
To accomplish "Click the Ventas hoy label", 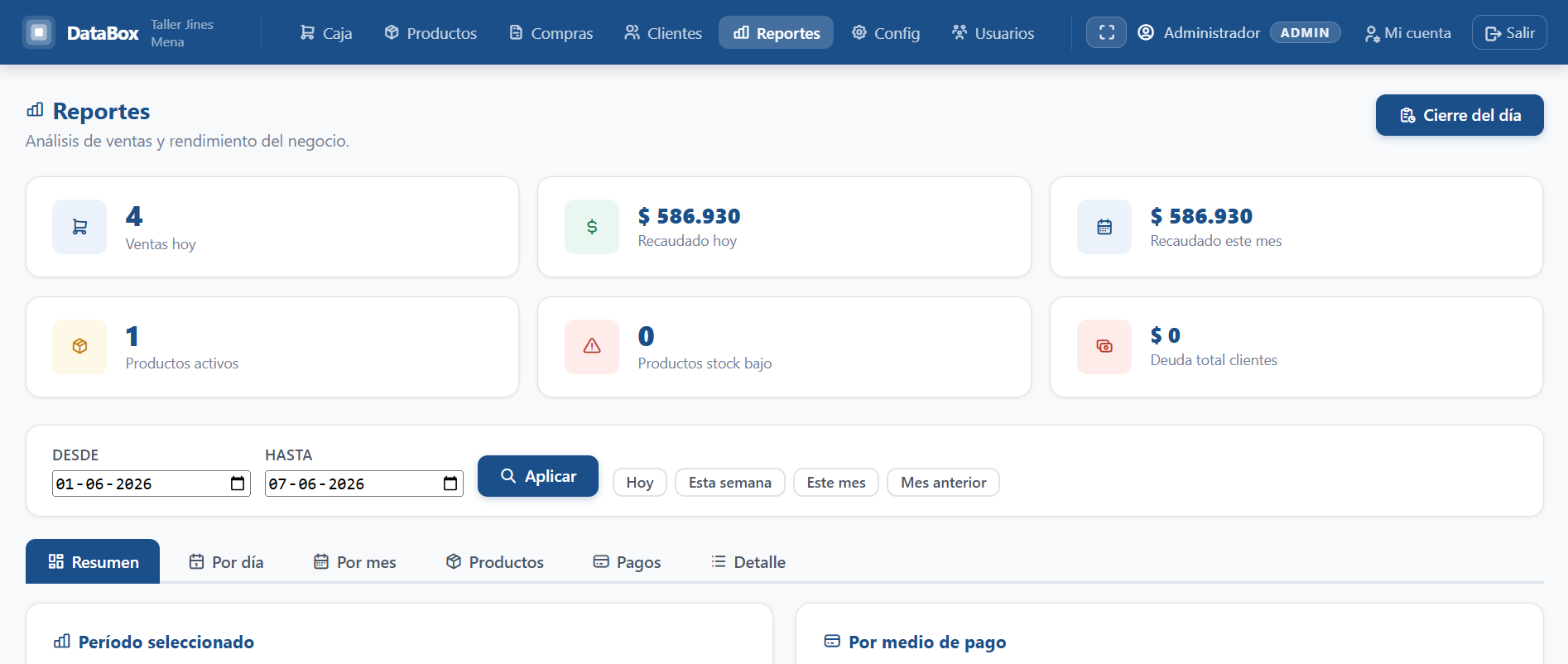I will [161, 244].
